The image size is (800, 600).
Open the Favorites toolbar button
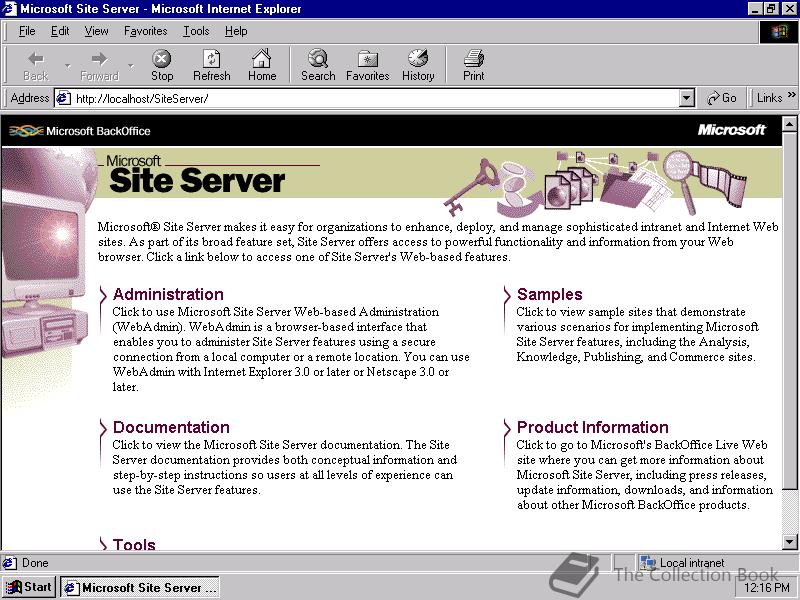[x=367, y=65]
